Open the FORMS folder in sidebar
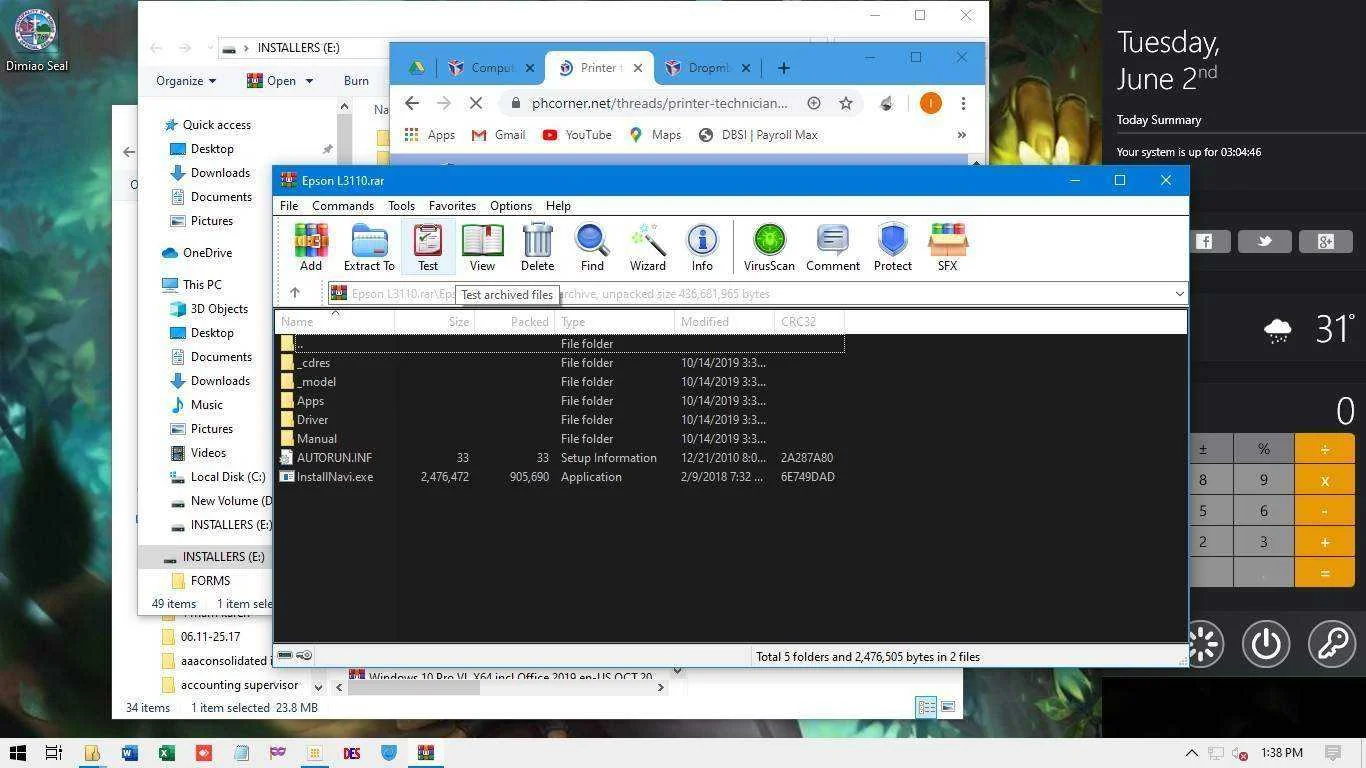The image size is (1366, 768). click(x=210, y=581)
